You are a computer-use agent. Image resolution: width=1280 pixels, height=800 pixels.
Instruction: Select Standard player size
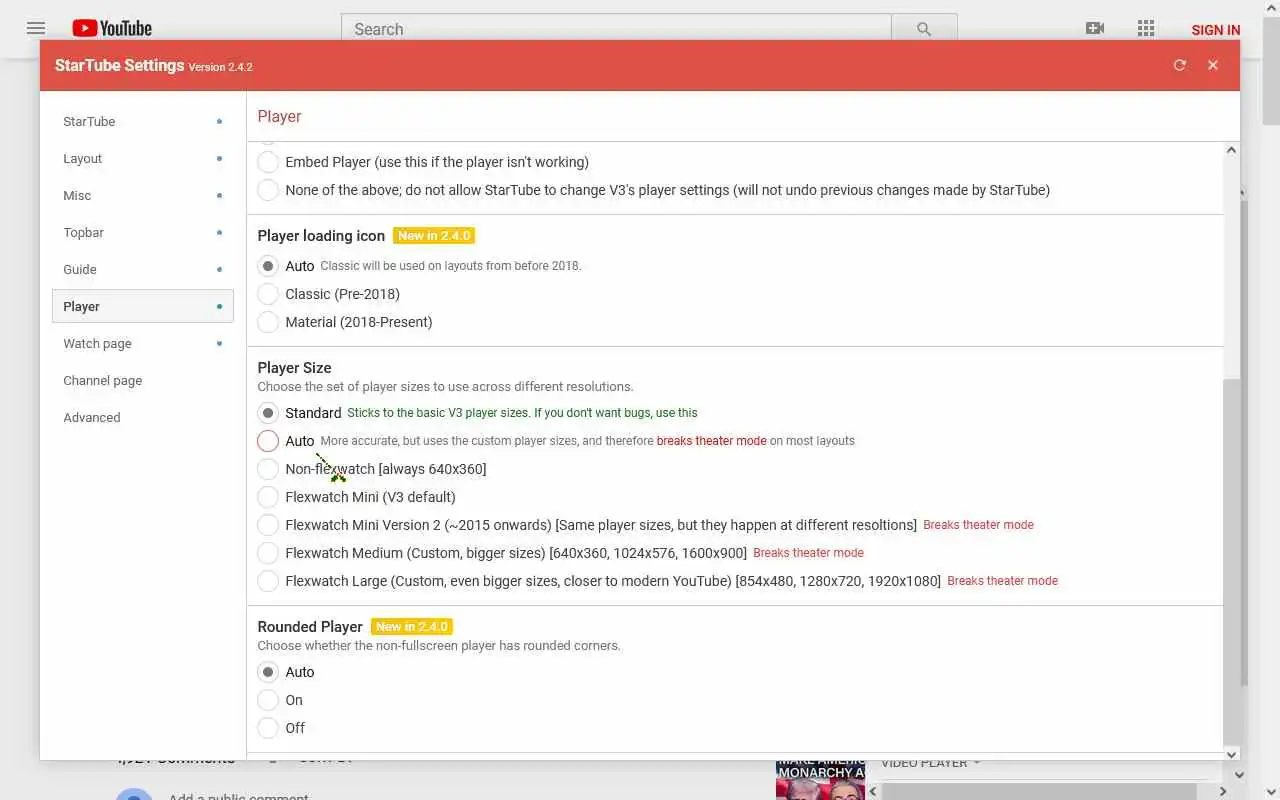point(268,413)
